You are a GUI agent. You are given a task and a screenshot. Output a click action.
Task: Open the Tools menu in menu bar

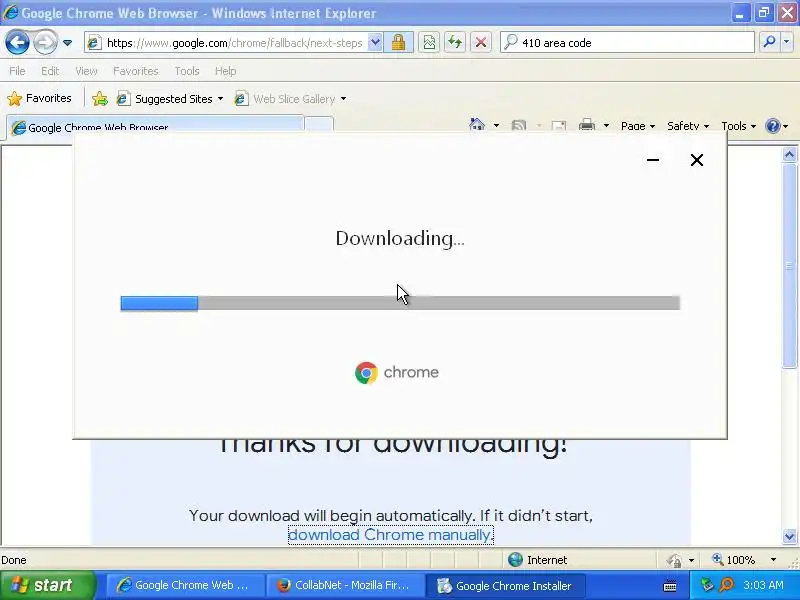point(187,71)
